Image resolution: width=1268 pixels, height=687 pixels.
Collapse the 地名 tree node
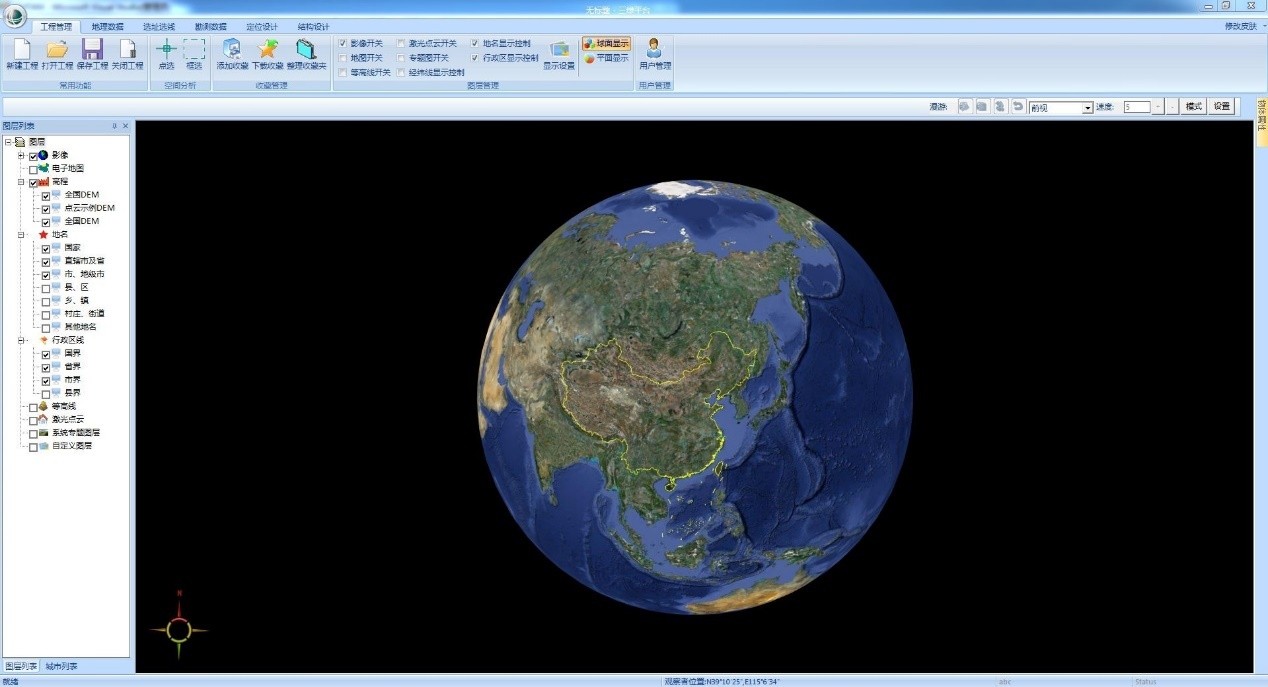(21, 234)
